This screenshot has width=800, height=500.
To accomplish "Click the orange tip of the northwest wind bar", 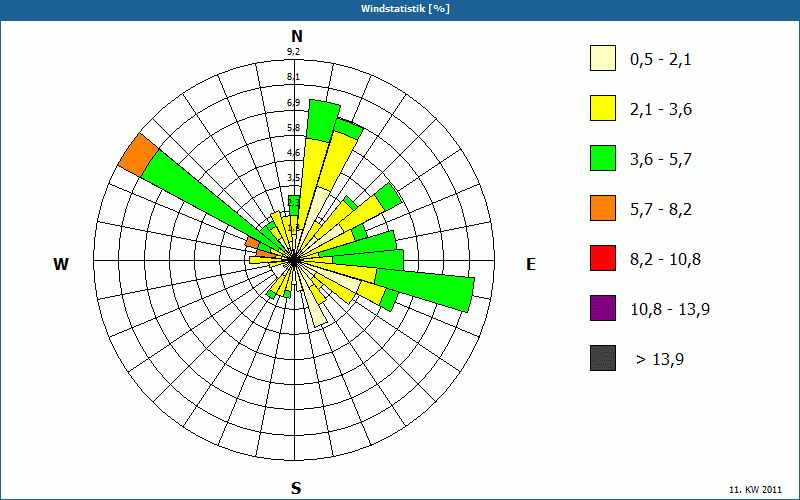I will click(x=138, y=155).
